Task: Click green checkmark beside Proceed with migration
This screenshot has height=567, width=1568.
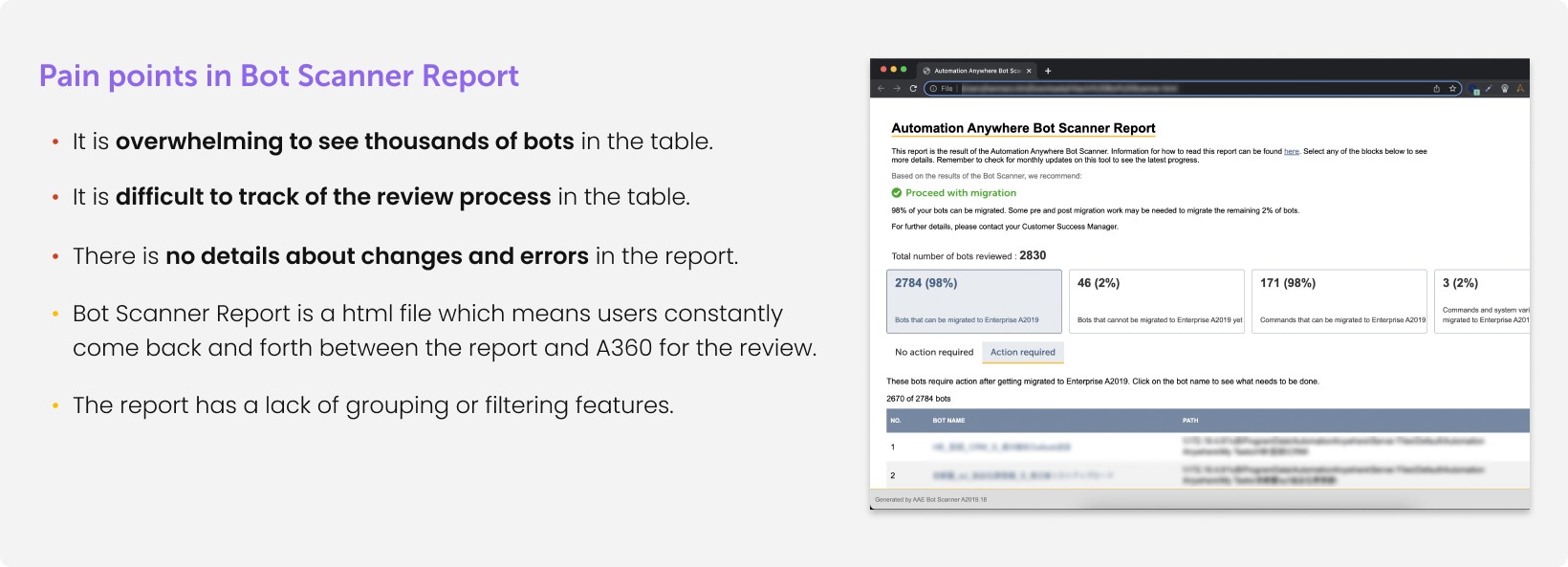Action: click(x=897, y=193)
